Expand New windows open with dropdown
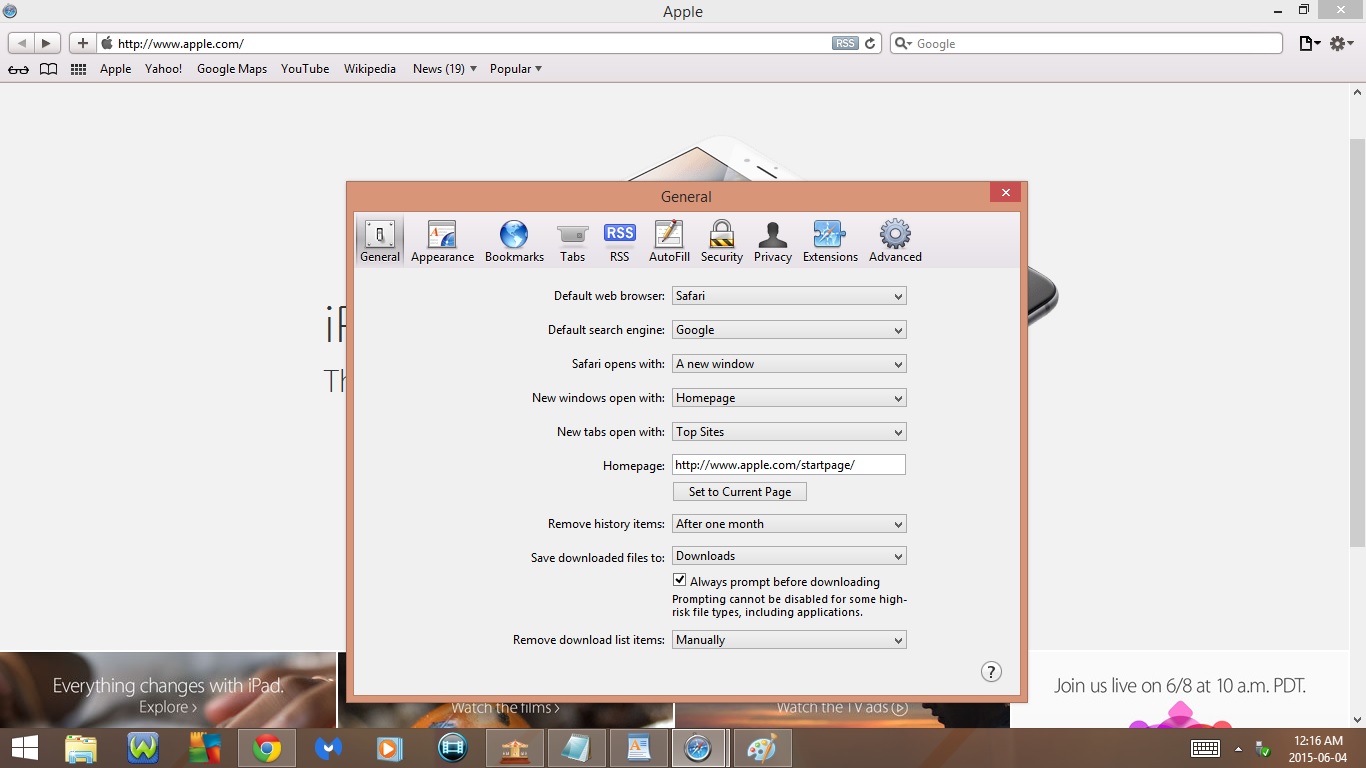The width and height of the screenshot is (1366, 768). 789,398
